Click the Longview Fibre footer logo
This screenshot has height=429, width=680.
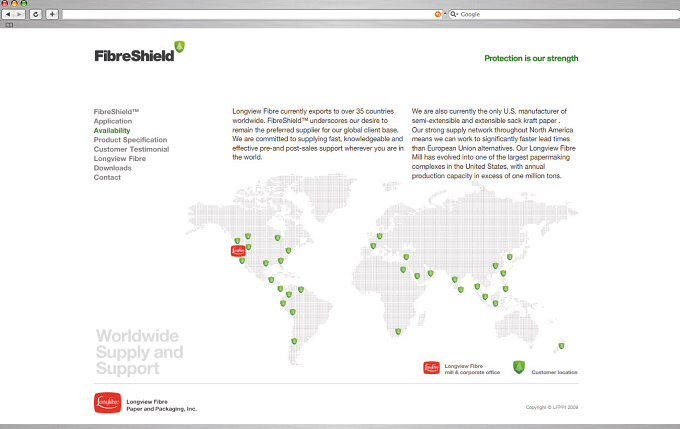tap(108, 403)
